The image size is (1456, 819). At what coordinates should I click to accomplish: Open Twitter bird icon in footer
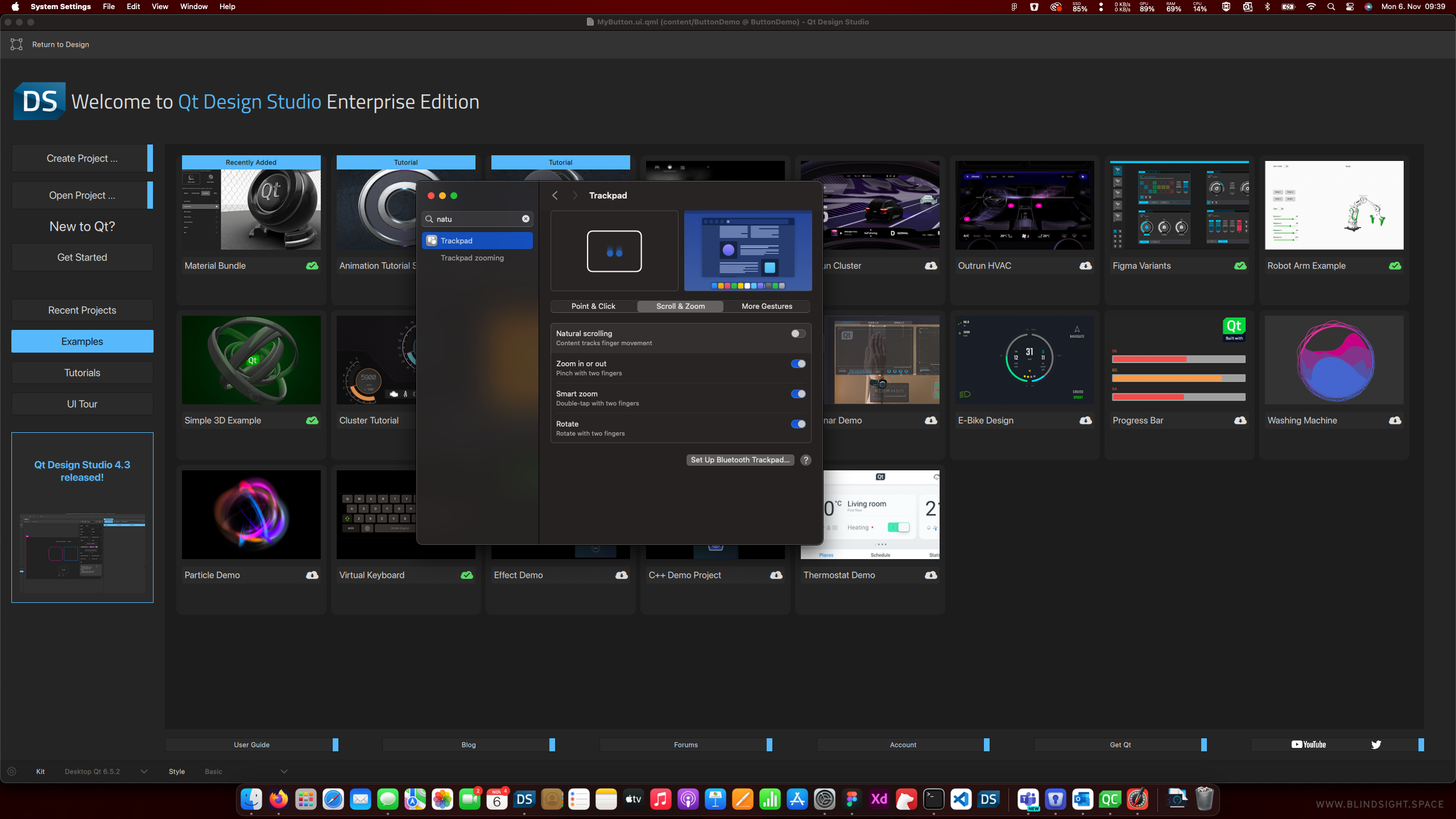(x=1376, y=744)
